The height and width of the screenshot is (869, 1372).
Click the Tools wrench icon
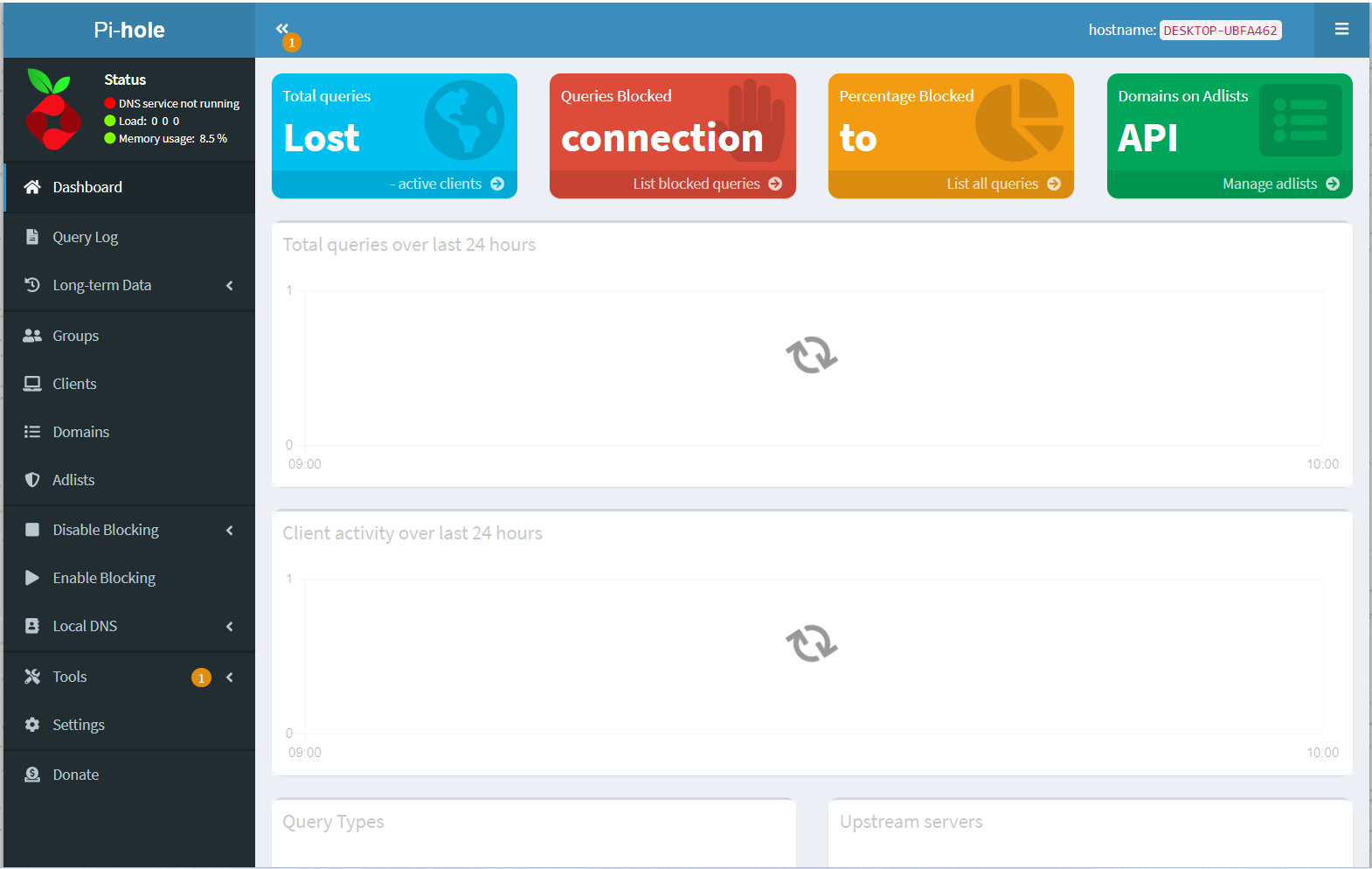click(x=32, y=677)
